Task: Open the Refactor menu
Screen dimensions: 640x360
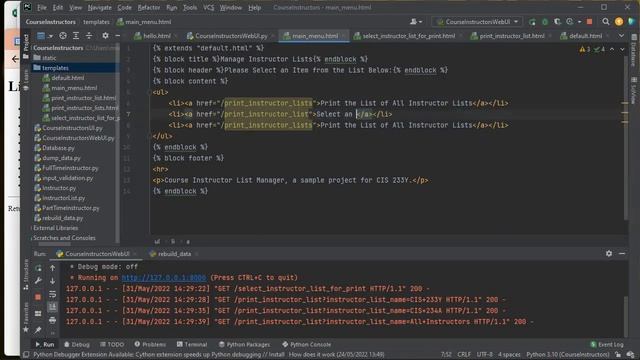Action: [149, 7]
